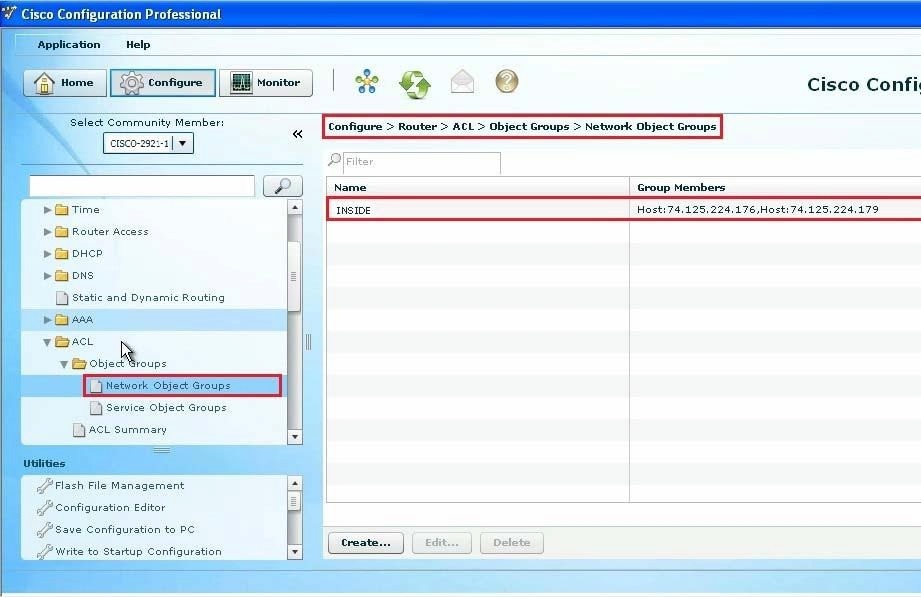Expand the DNS folder

coord(48,276)
